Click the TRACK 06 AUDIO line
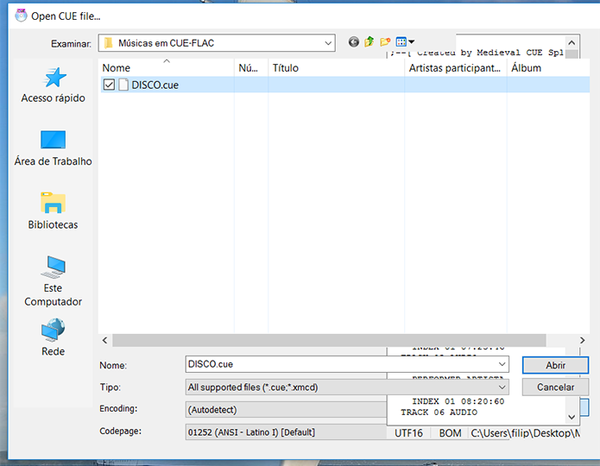 click(x=439, y=412)
